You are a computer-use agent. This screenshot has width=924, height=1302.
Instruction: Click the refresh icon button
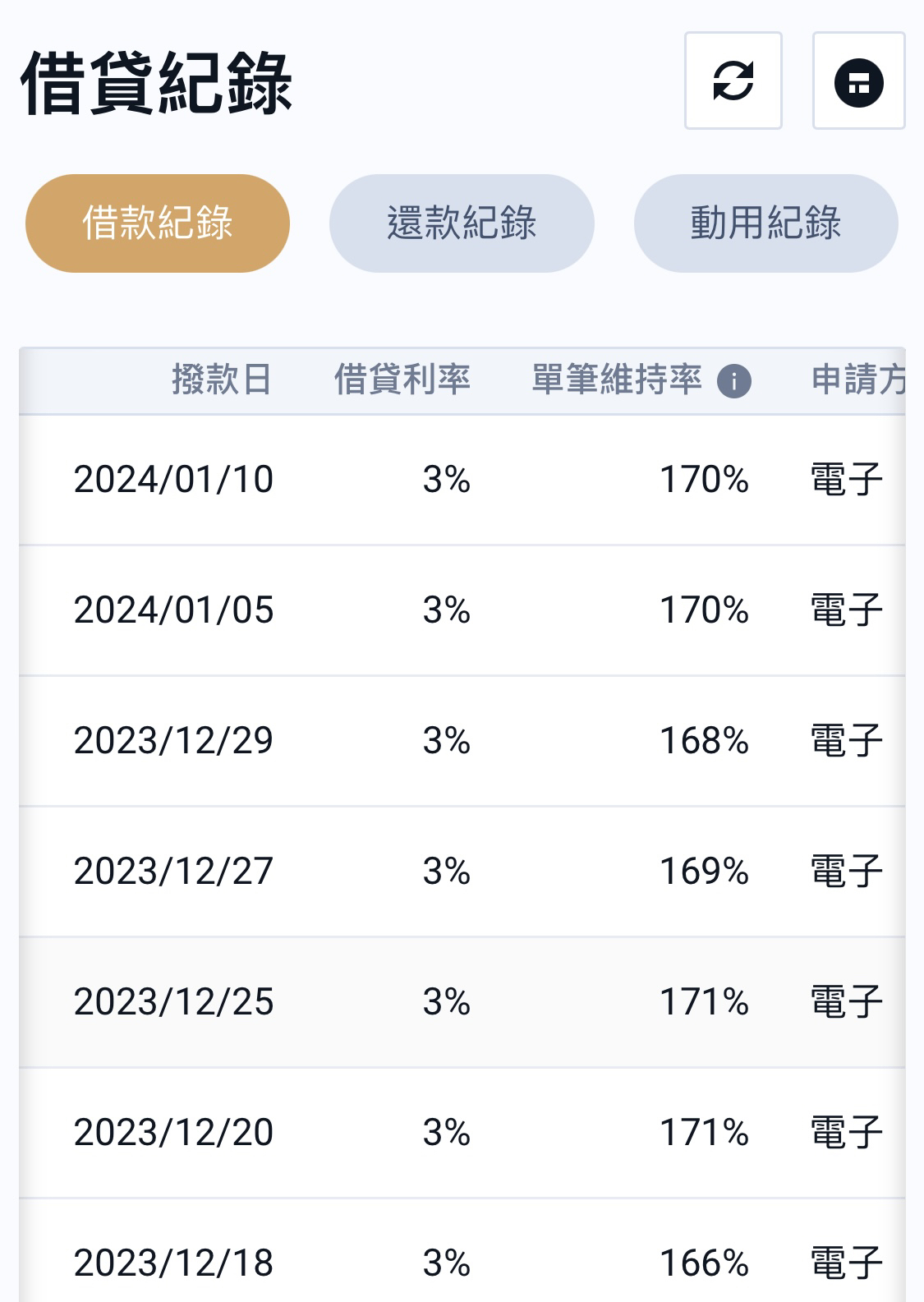733,81
